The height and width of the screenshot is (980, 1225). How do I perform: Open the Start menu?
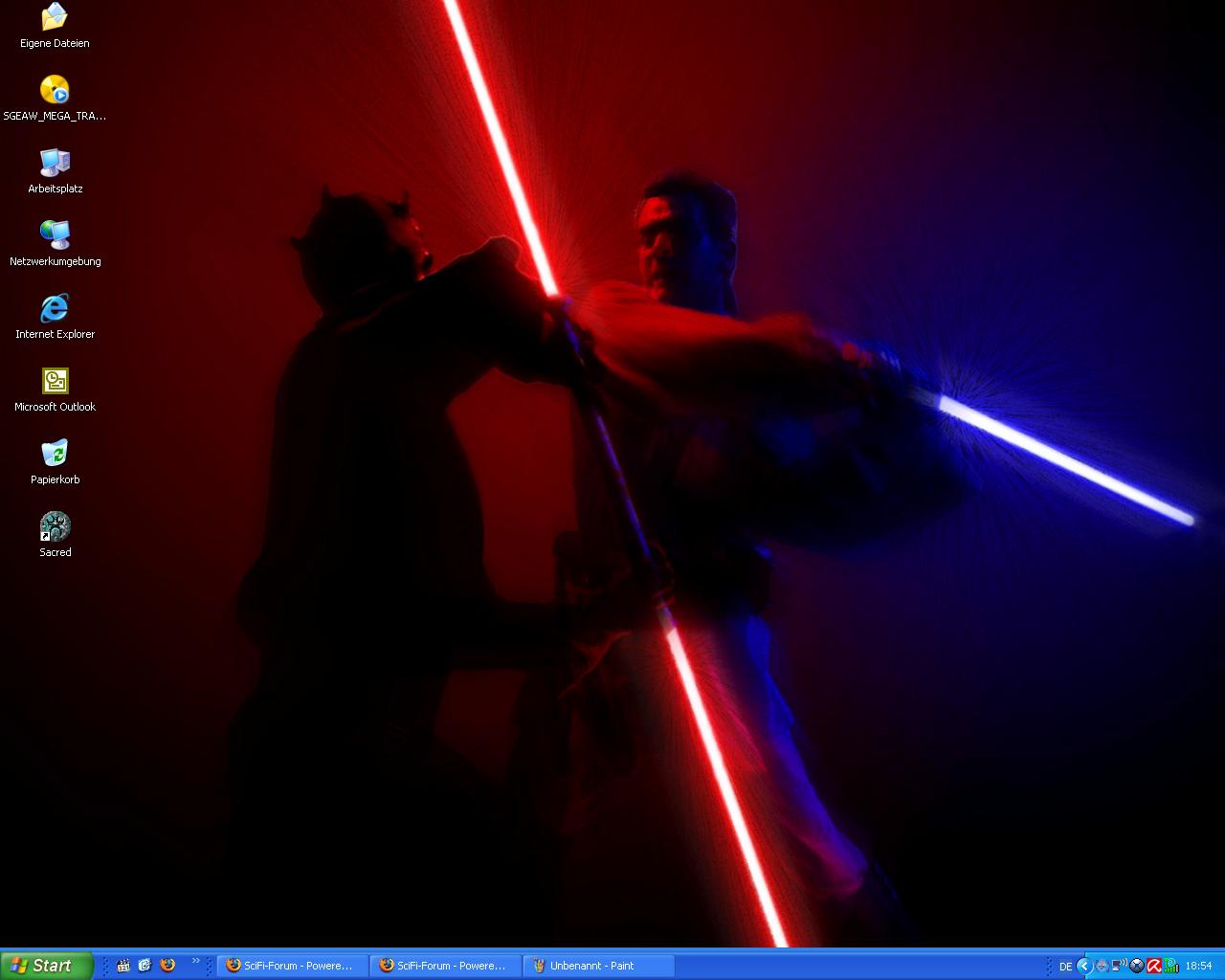click(46, 966)
